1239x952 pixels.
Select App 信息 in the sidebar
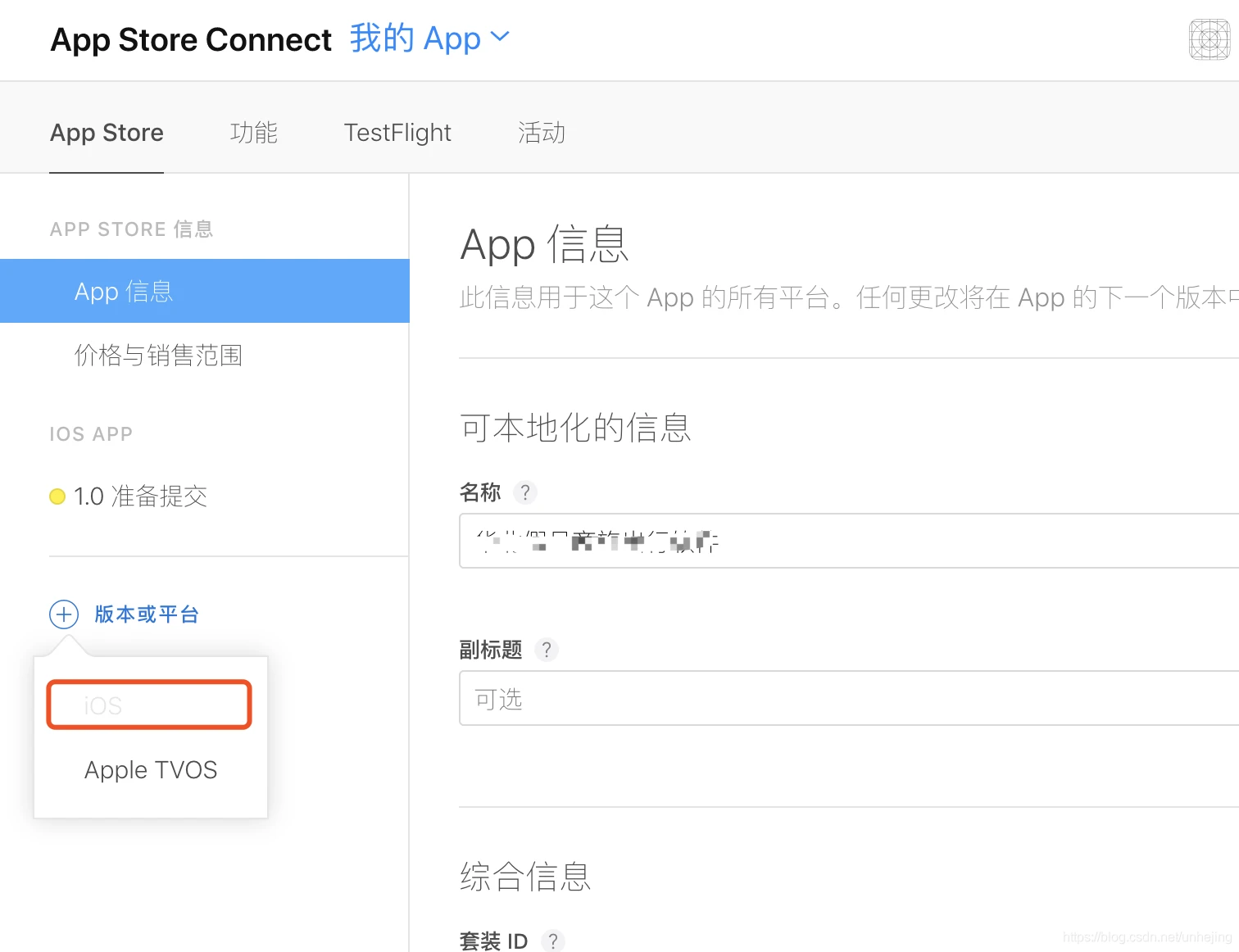point(205,291)
